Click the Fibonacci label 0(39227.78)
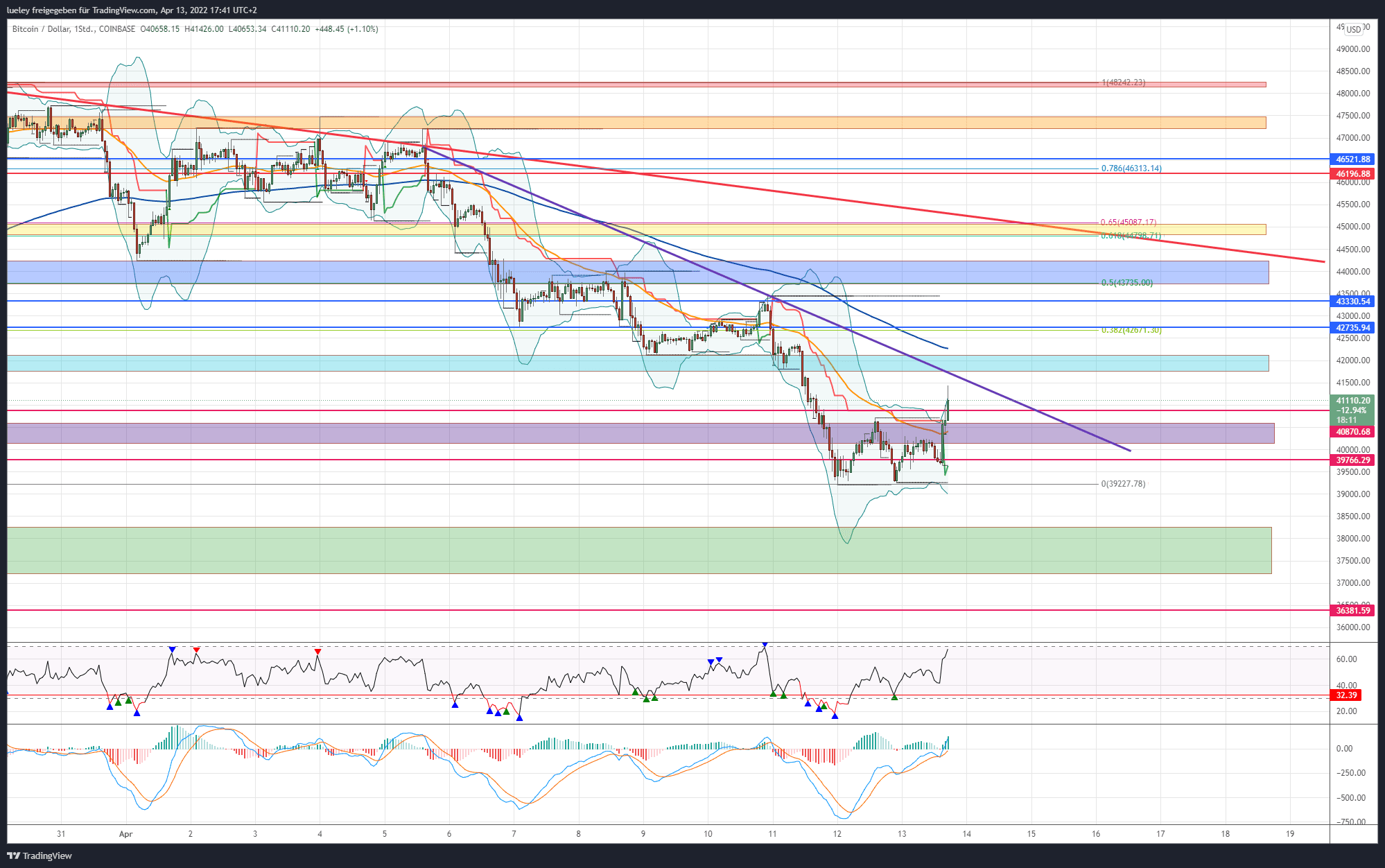The width and height of the screenshot is (1385, 868). 1124,484
